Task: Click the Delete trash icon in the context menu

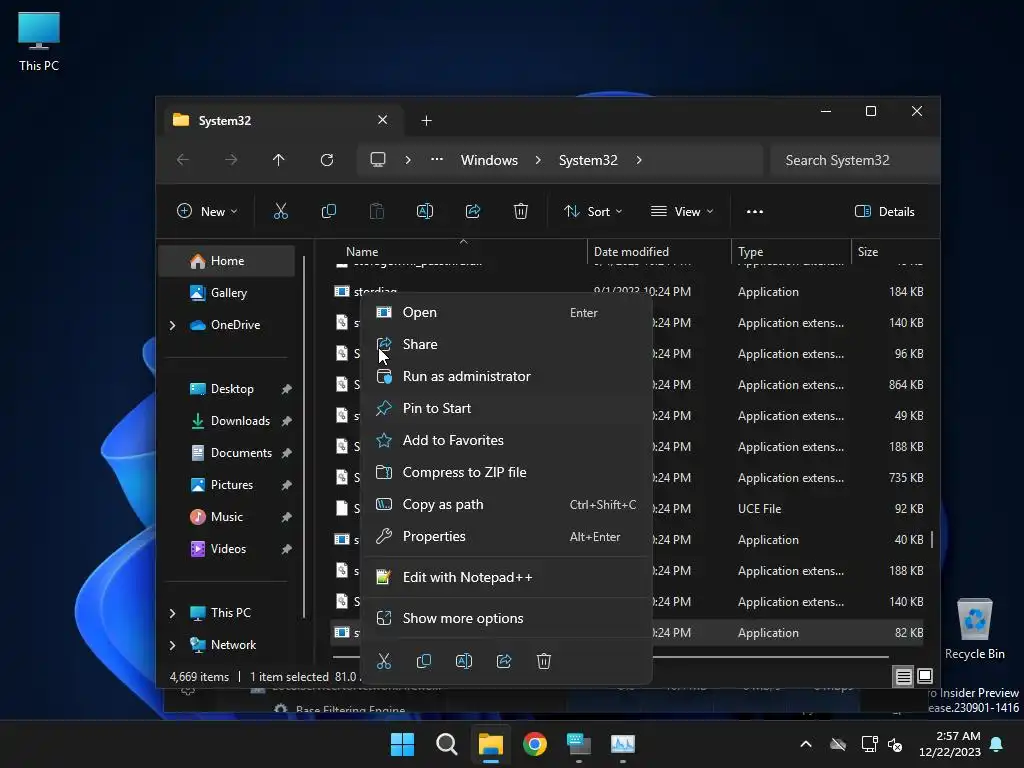Action: (x=543, y=661)
